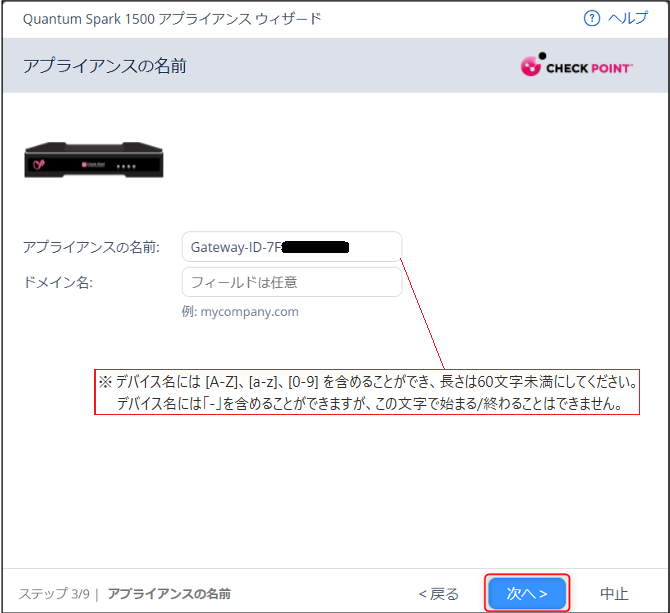This screenshot has width=670, height=613.
Task: Open the ヘルプ link
Action: click(x=628, y=18)
